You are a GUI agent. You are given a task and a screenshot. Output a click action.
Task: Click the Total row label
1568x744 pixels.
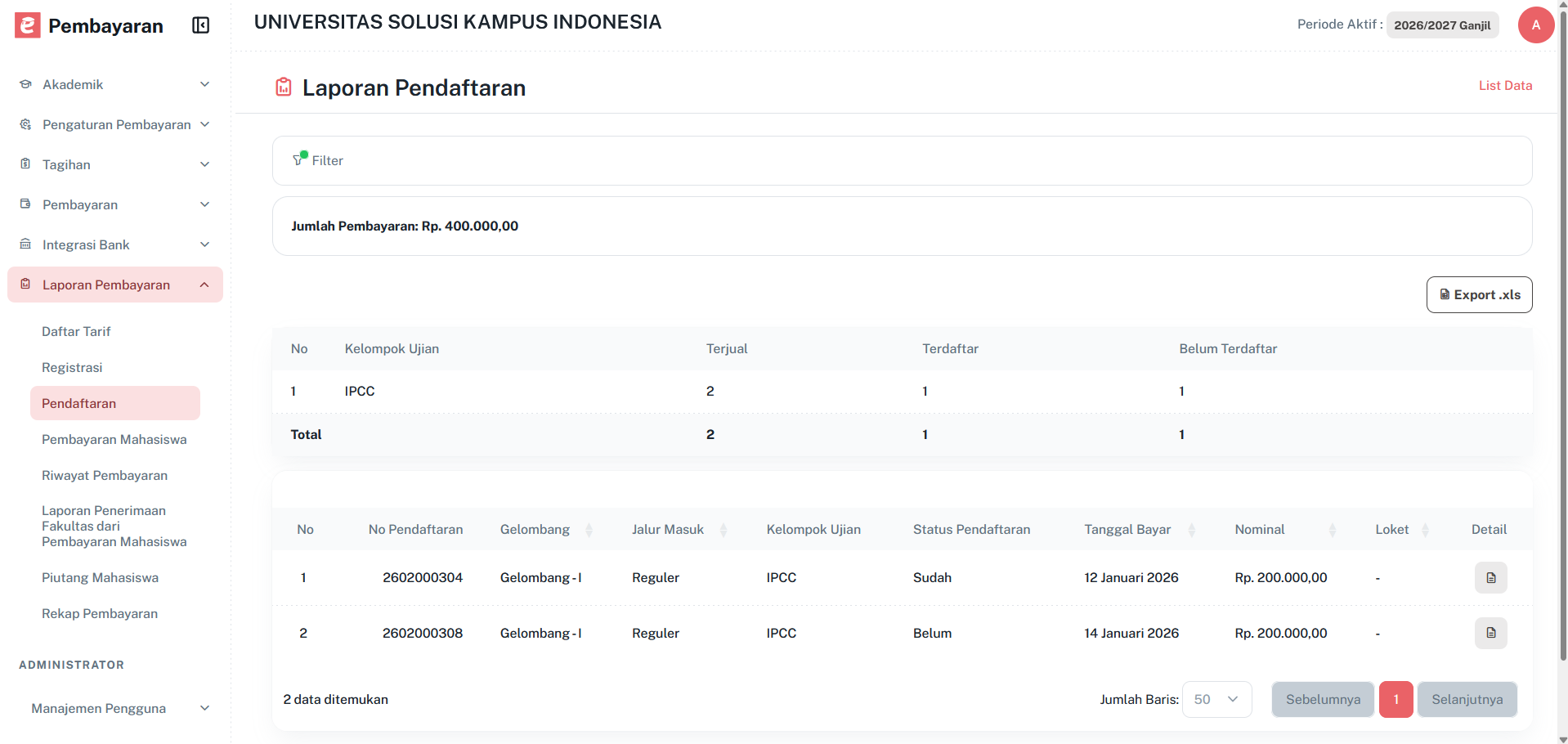coord(306,434)
